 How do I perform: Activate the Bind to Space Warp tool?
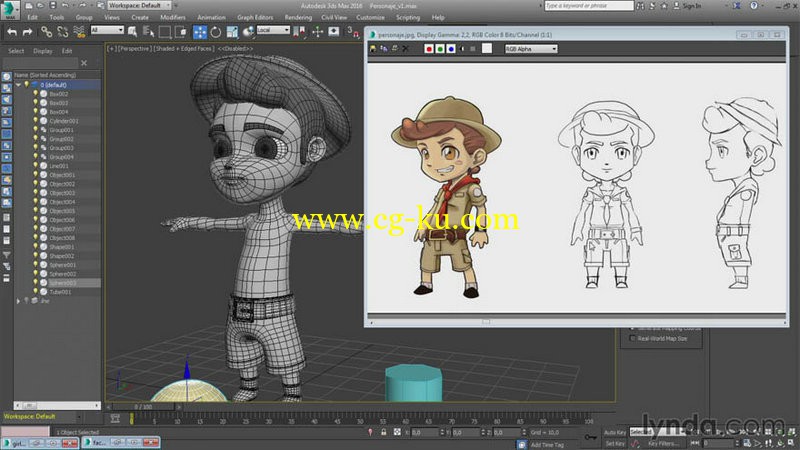point(79,32)
